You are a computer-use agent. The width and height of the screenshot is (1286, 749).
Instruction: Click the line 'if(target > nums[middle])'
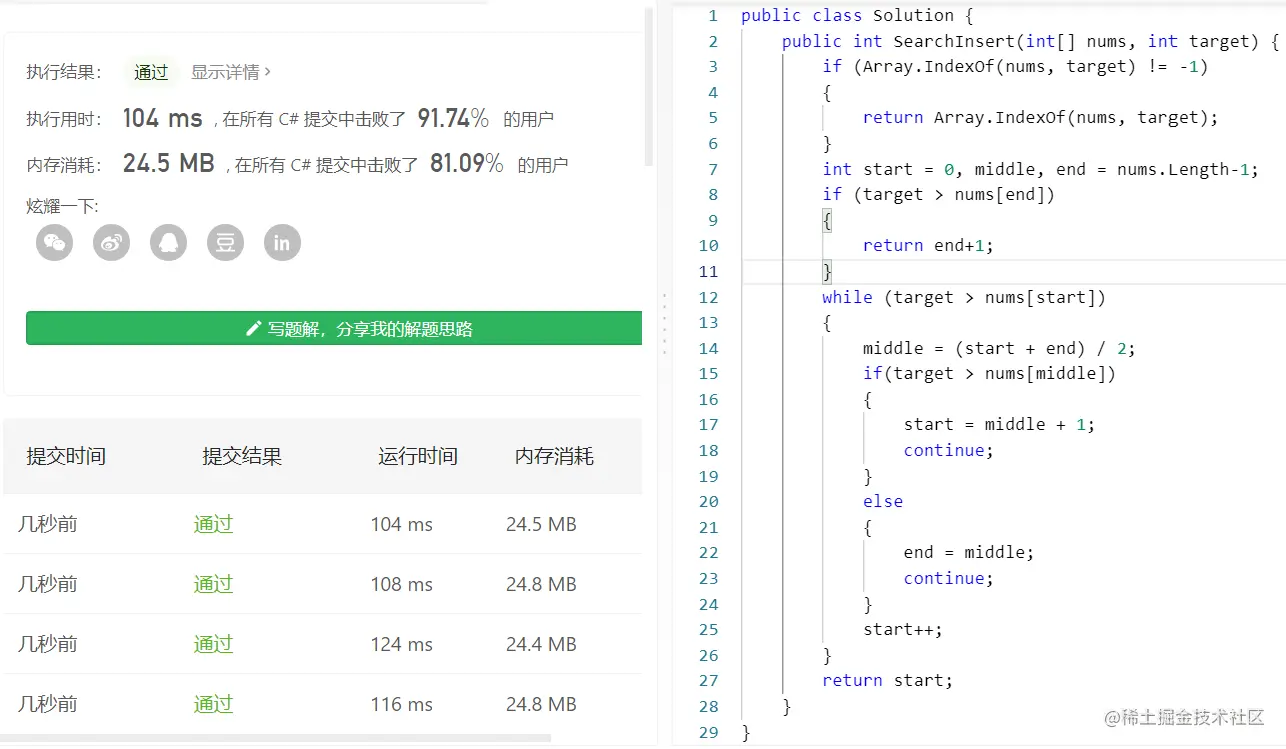(989, 373)
